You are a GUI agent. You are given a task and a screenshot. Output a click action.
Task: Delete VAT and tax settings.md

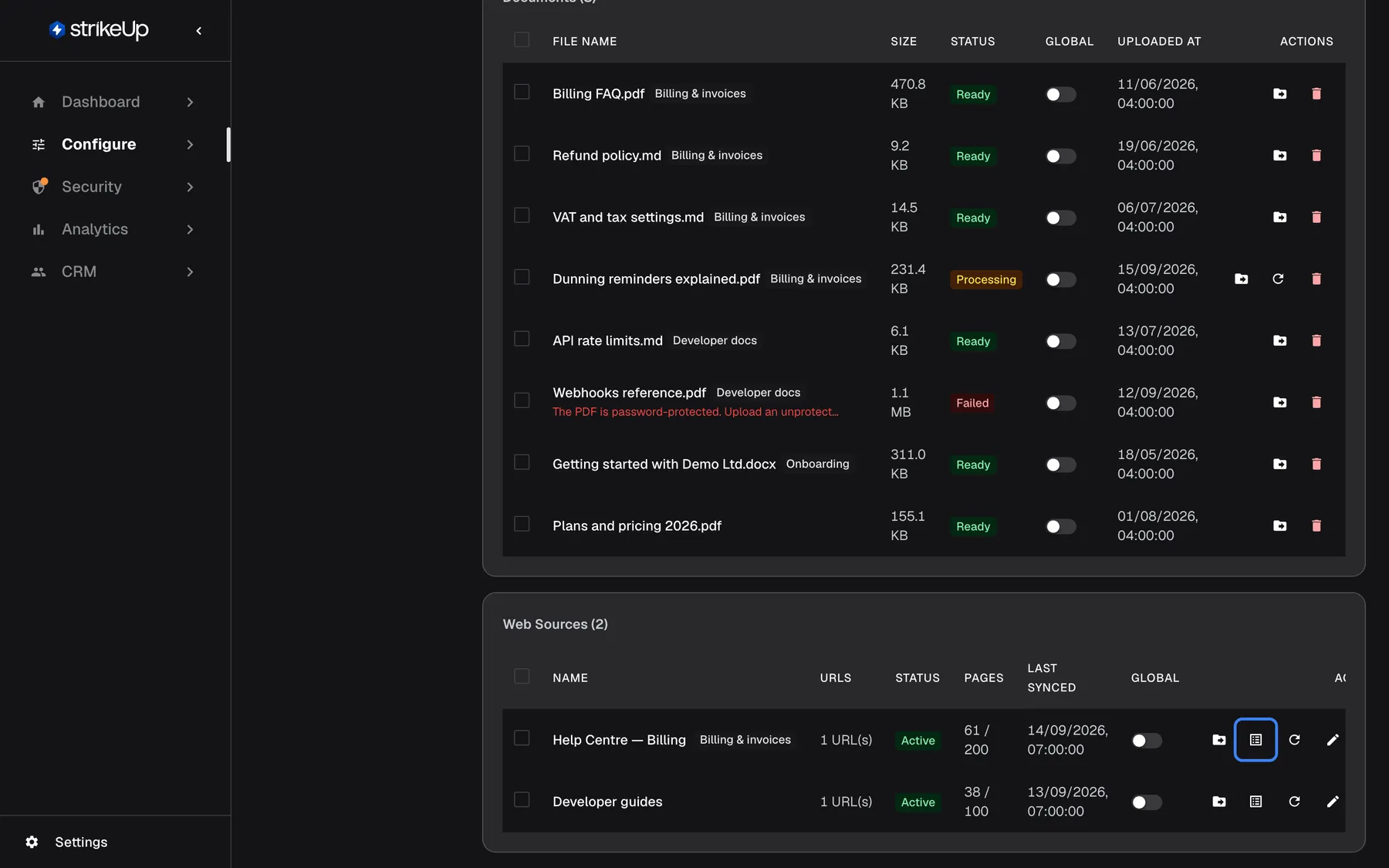point(1316,217)
